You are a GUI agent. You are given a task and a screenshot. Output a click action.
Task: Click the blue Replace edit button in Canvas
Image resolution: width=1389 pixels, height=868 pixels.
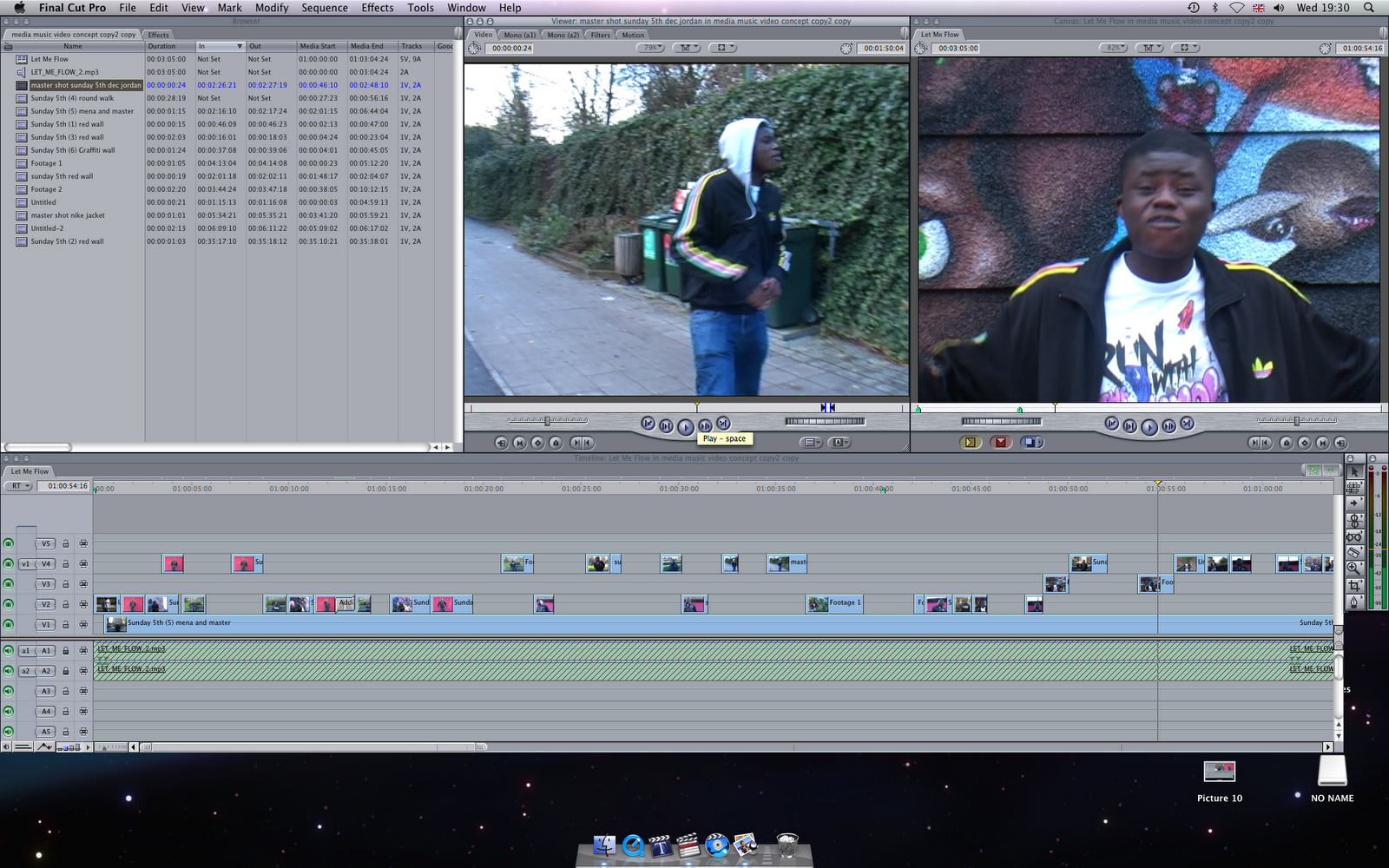1031,443
